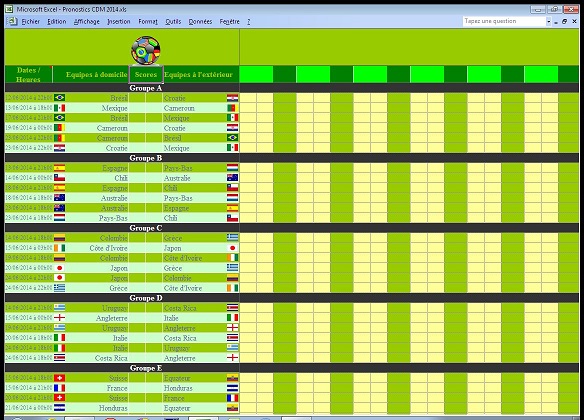
Task: Click the soccer ball logo image
Action: 146,50
